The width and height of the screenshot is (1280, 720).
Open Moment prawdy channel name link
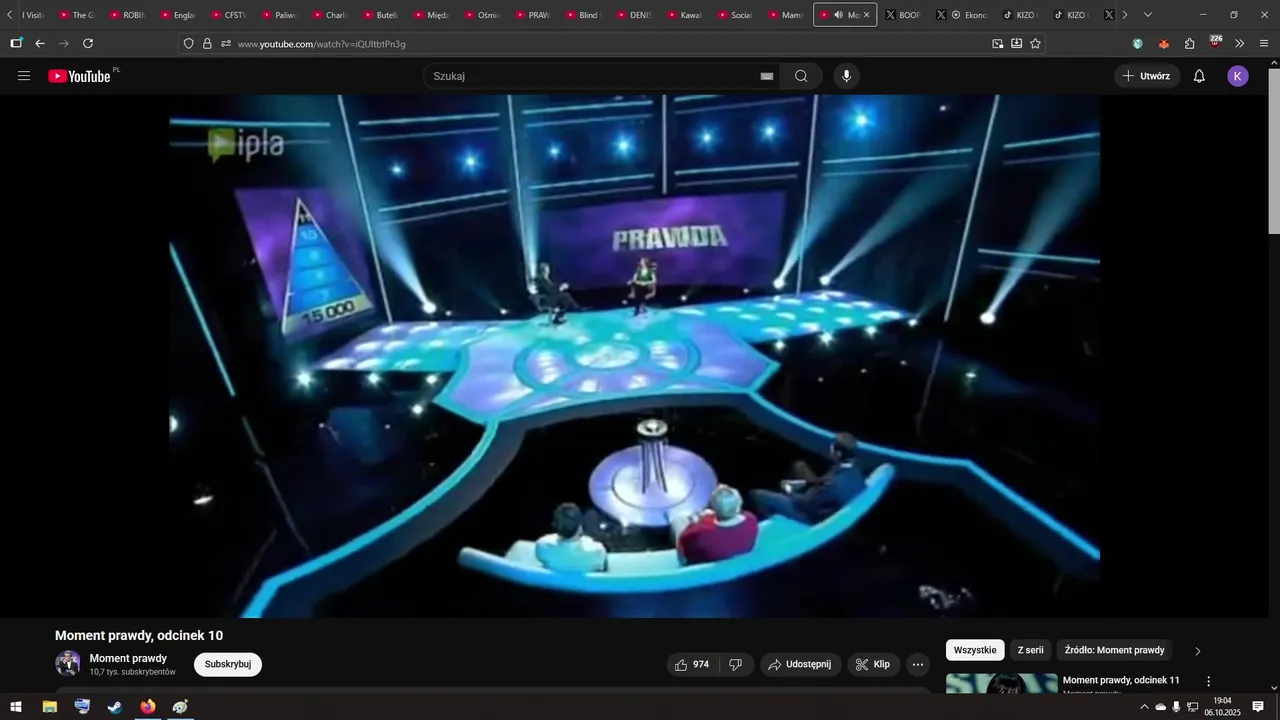[128, 658]
